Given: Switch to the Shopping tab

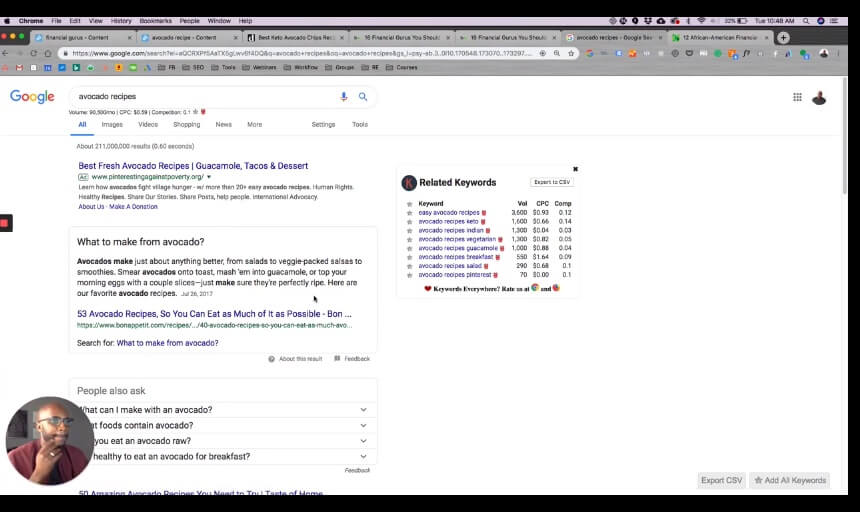Looking at the screenshot, I should point(186,124).
